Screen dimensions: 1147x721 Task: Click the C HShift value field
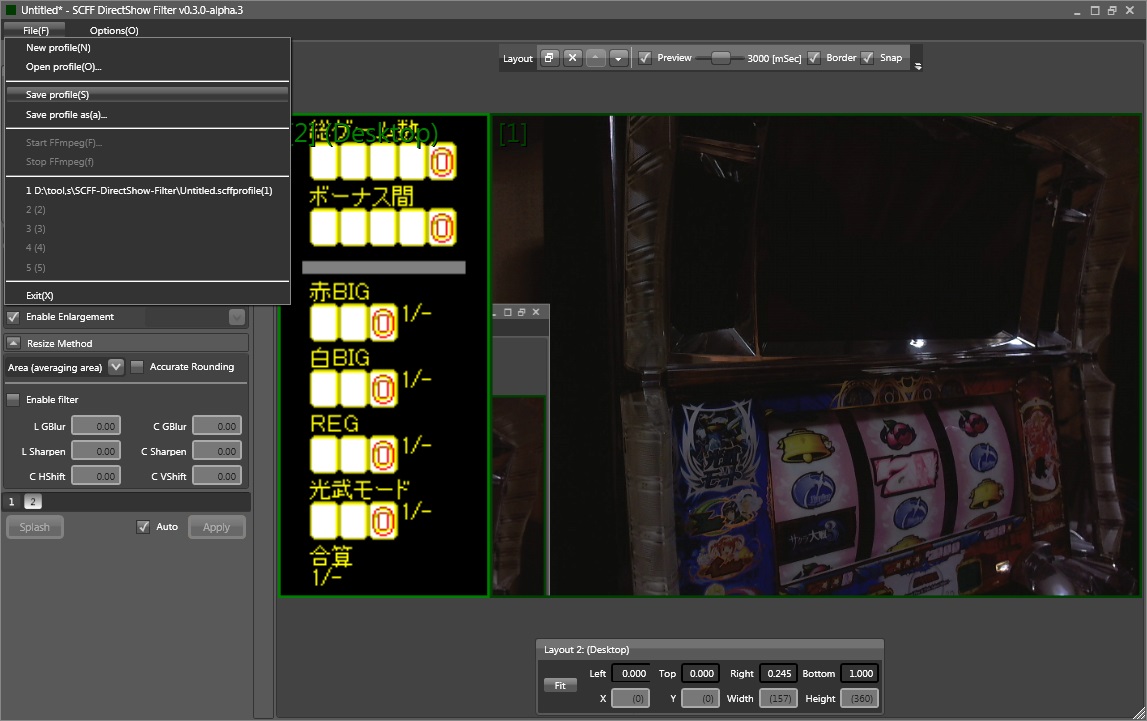coord(96,476)
